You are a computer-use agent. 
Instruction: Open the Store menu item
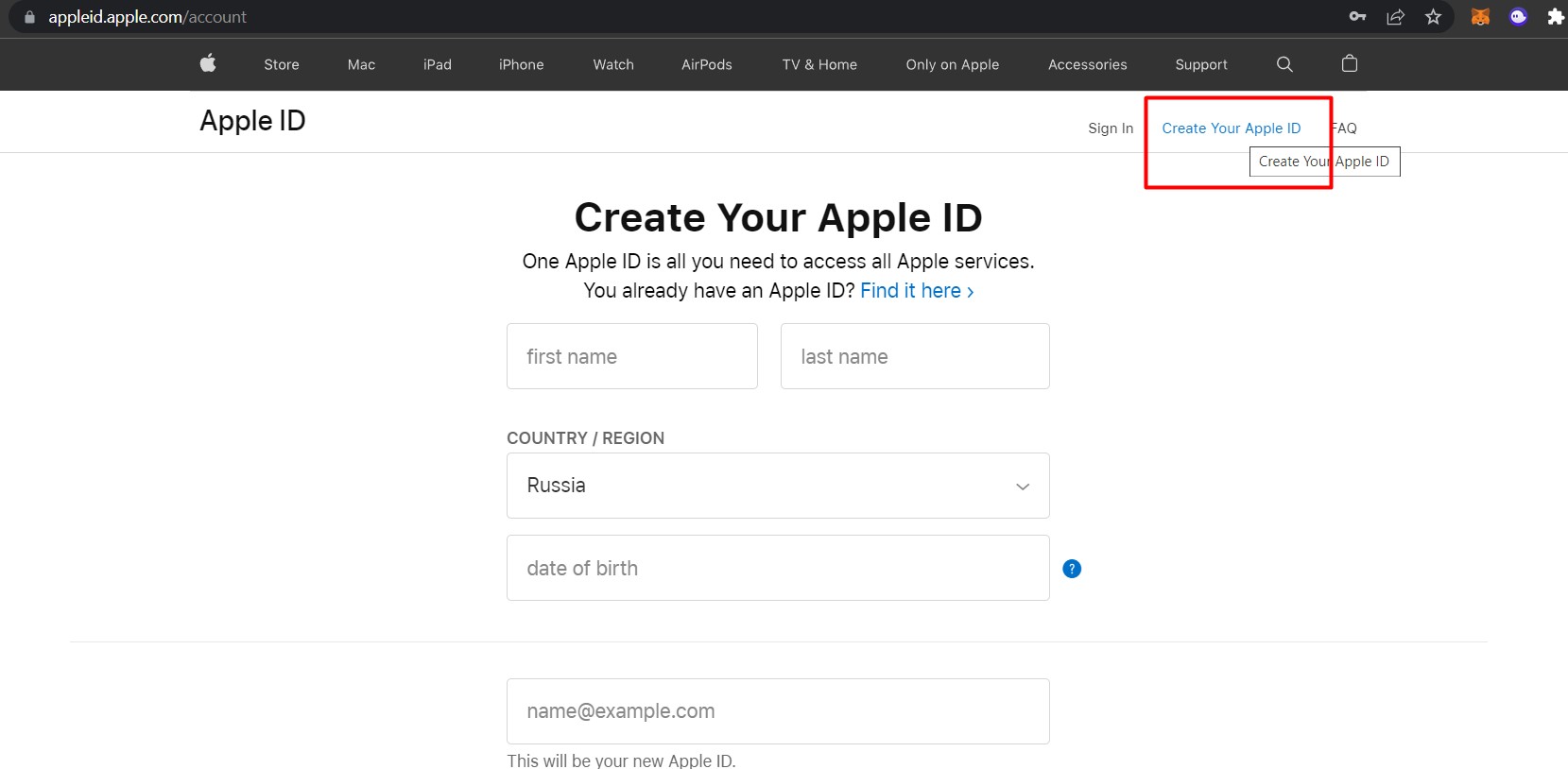[x=282, y=64]
